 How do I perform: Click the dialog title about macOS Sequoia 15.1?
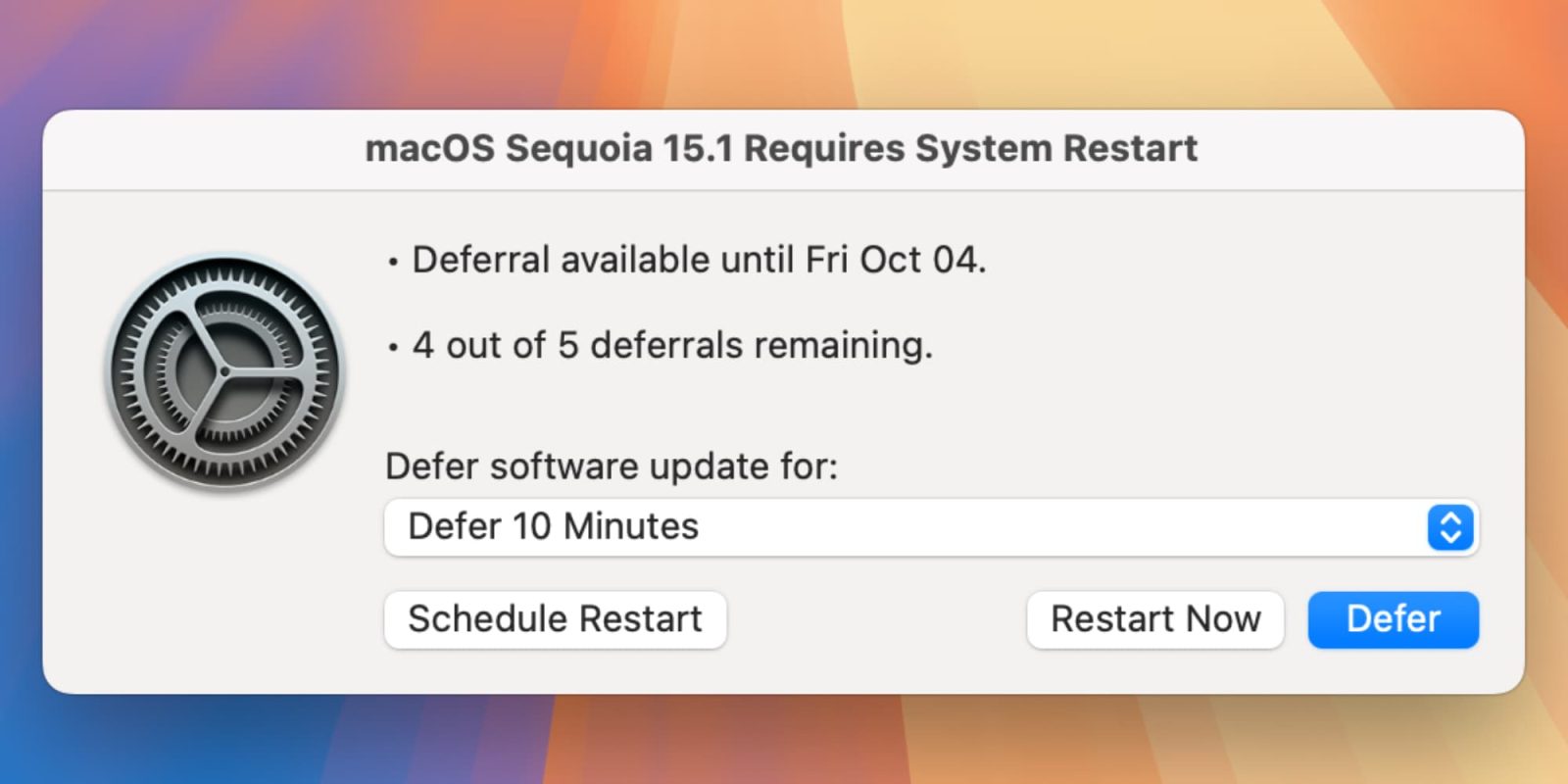781,149
